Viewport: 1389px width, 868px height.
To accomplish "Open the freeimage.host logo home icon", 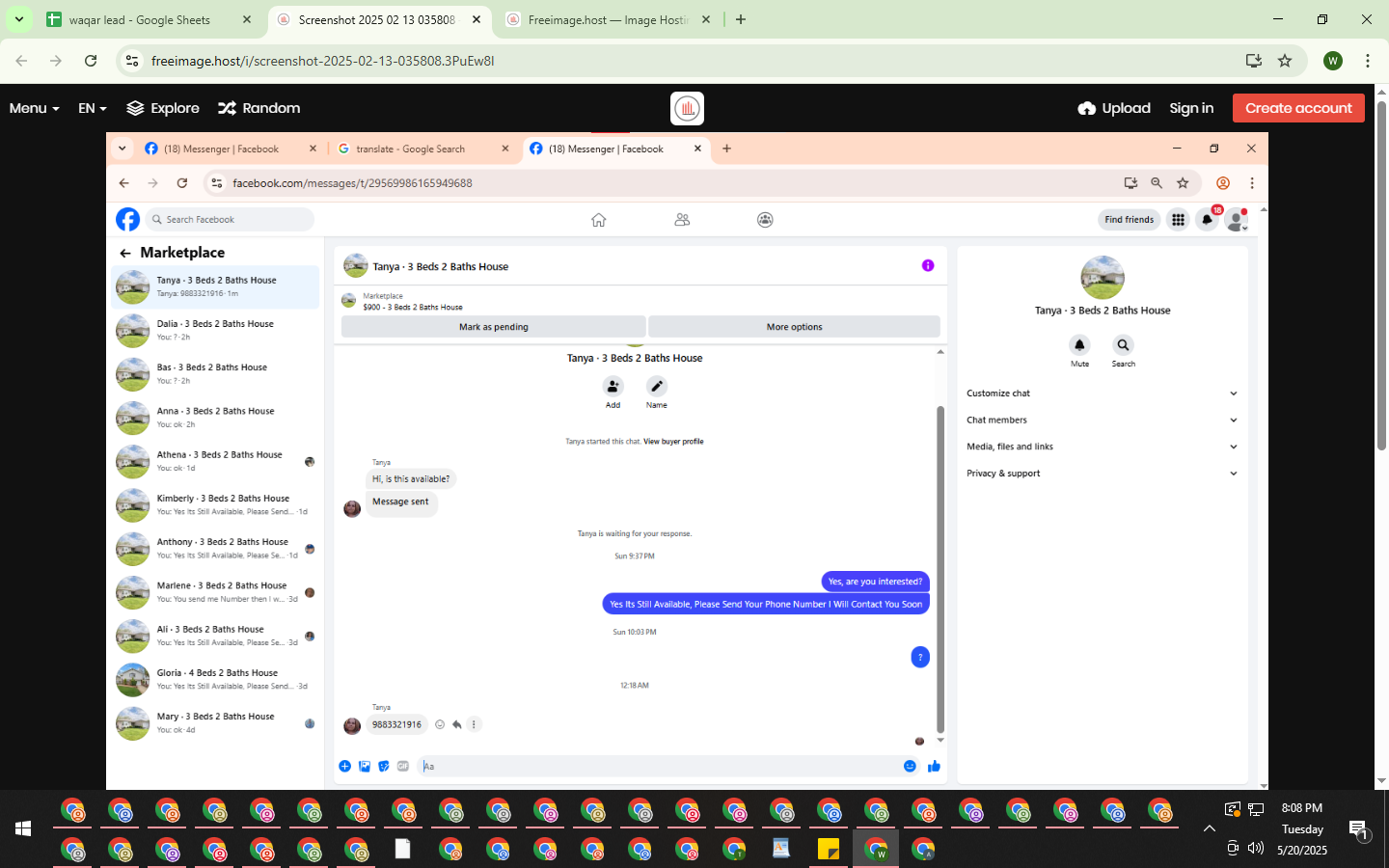I will (x=687, y=108).
